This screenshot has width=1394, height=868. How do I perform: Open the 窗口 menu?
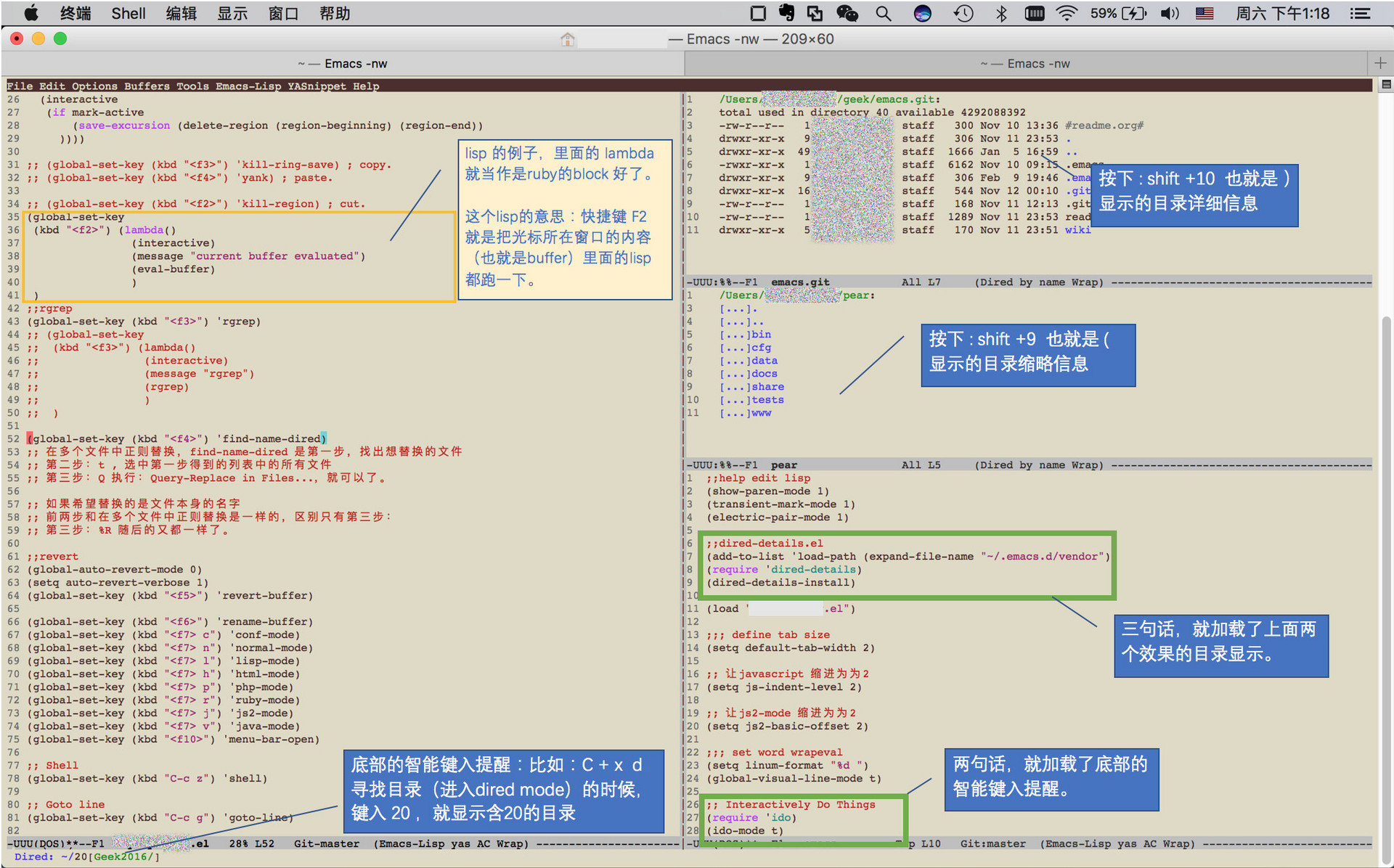click(x=284, y=13)
